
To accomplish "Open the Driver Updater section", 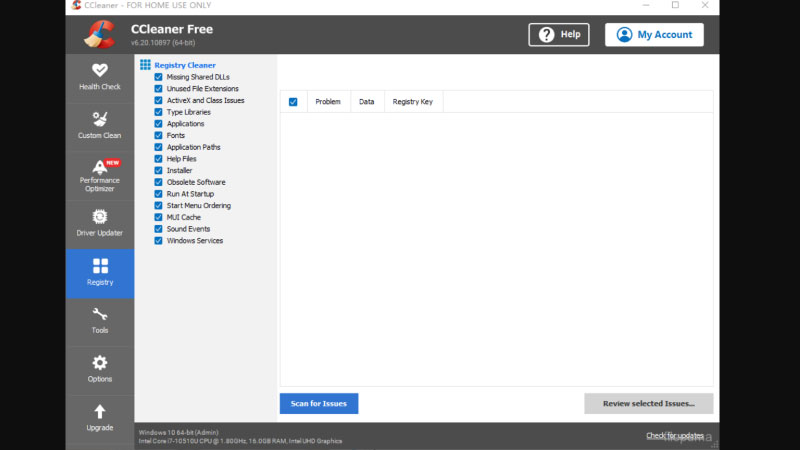I will click(x=99, y=223).
